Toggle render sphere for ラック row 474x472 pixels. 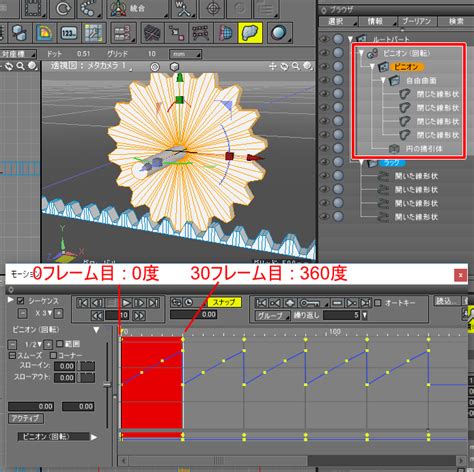tap(338, 162)
